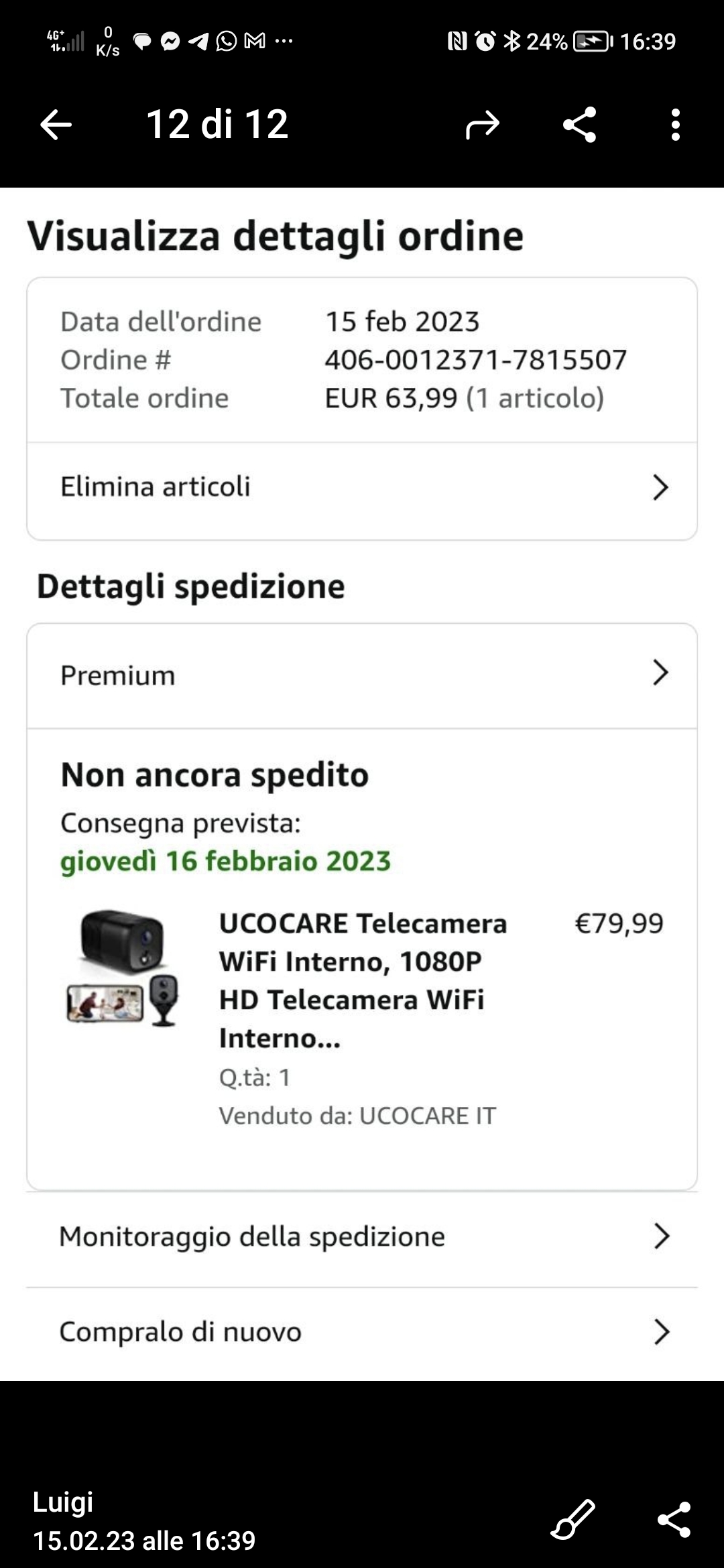Open the three-dot overflow menu
724x1568 pixels.
point(676,125)
